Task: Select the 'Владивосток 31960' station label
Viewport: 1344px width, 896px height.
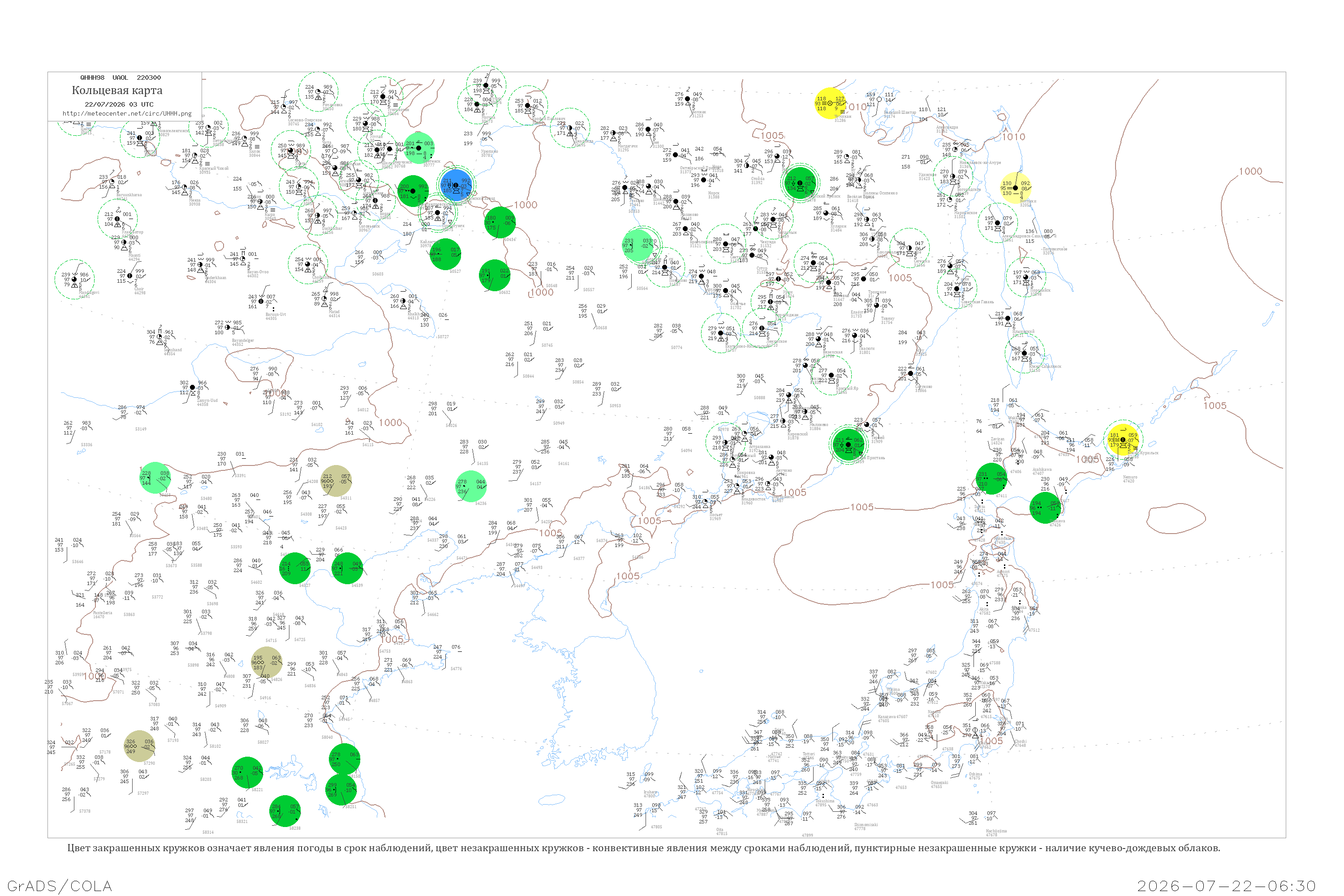Action: 753,501
